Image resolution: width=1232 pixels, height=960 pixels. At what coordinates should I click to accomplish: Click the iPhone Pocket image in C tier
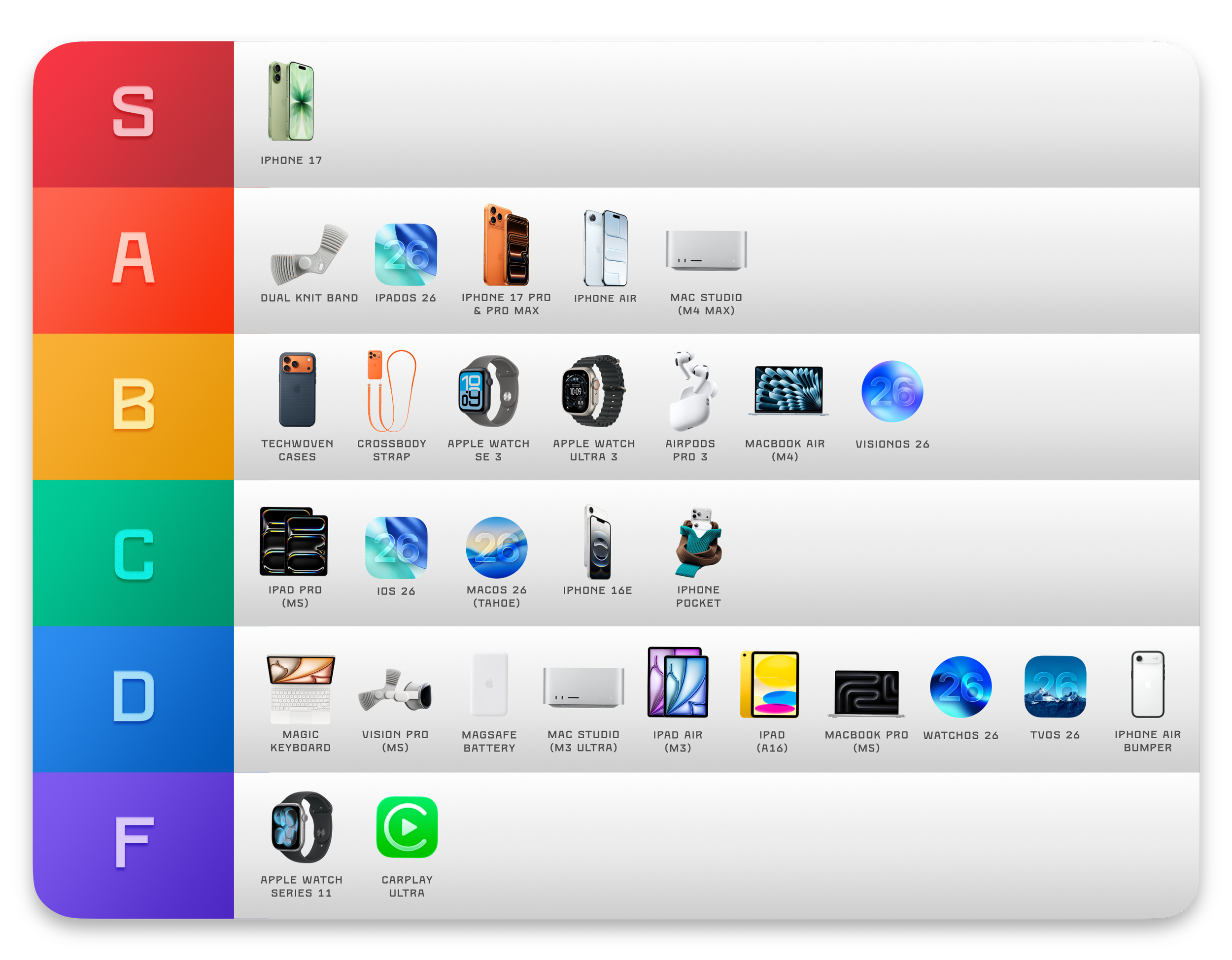tap(698, 544)
